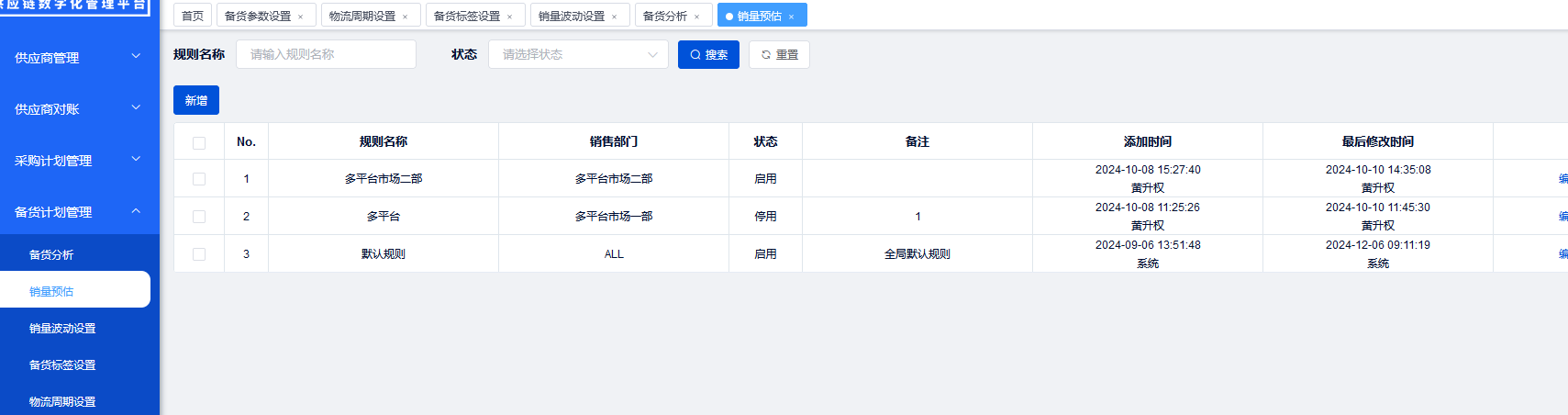Expand the 采购计划管理 sidebar menu
The height and width of the screenshot is (415, 1568).
(x=80, y=160)
